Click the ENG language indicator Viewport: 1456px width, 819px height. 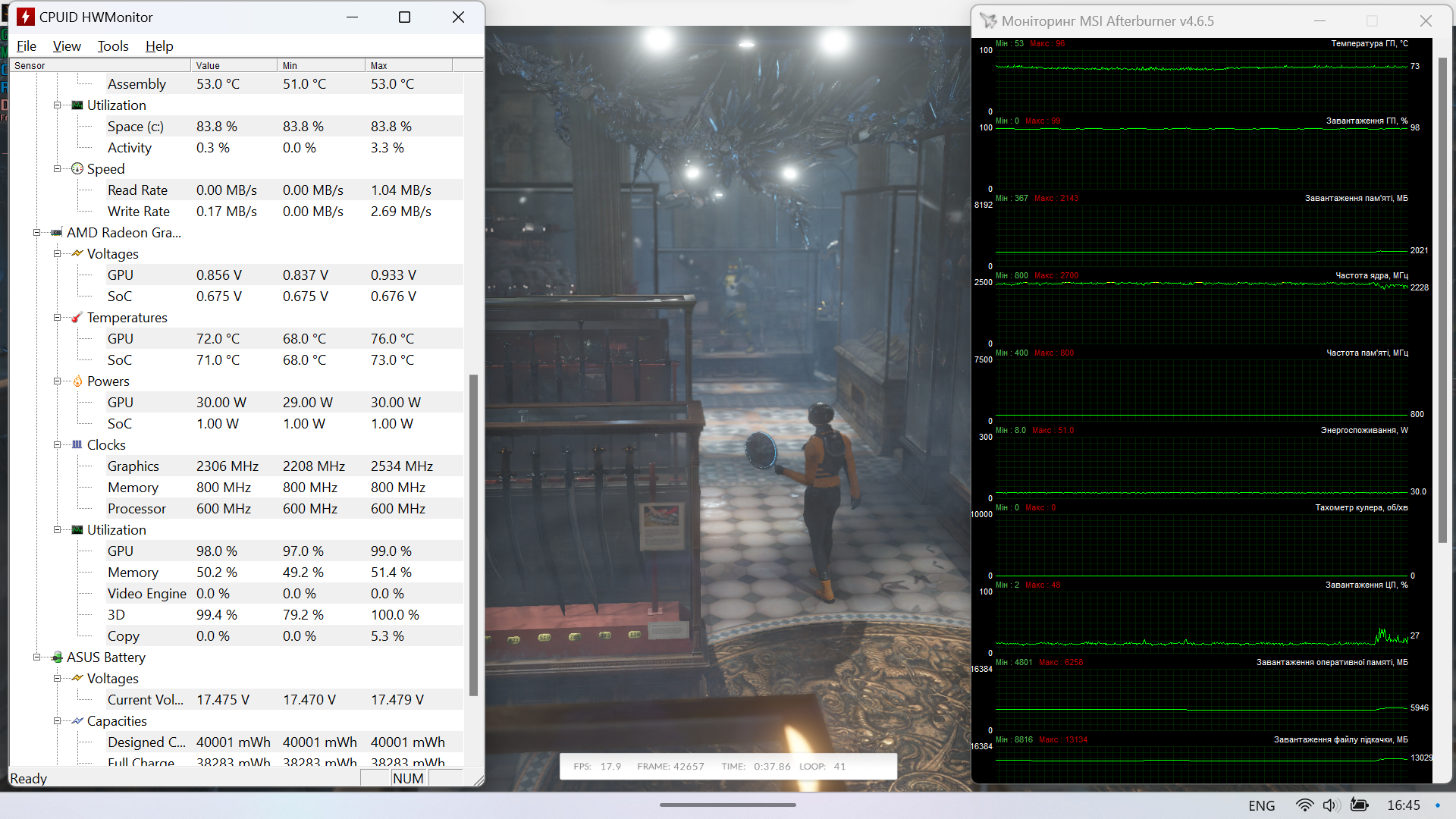(x=1261, y=805)
